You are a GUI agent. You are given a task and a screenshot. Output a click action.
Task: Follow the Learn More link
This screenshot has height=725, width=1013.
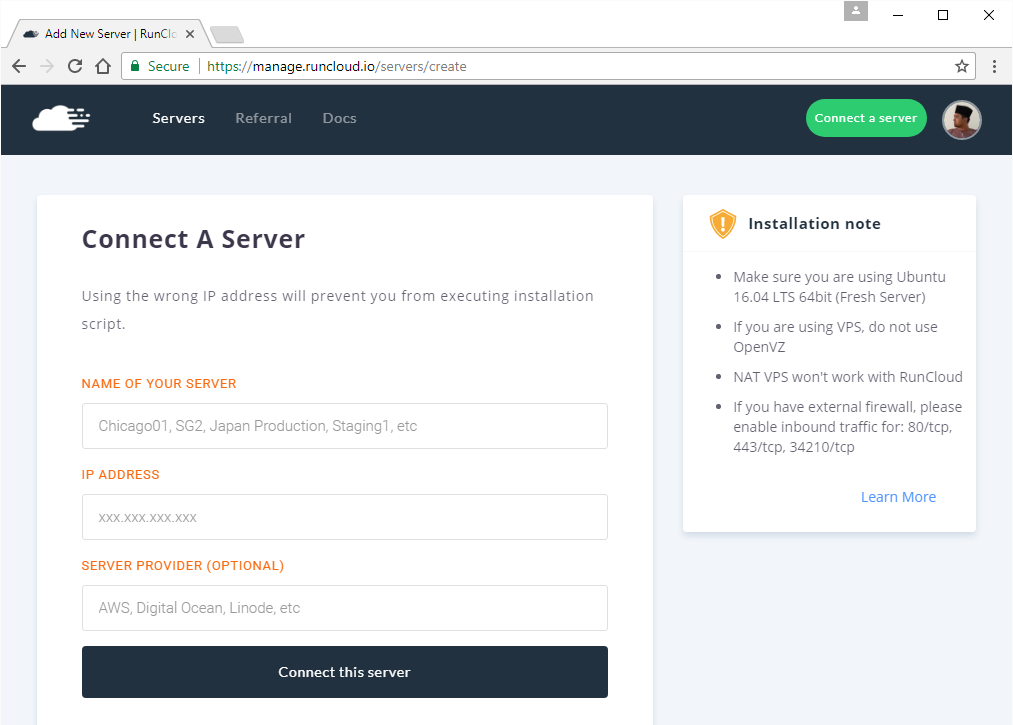pyautogui.click(x=898, y=497)
